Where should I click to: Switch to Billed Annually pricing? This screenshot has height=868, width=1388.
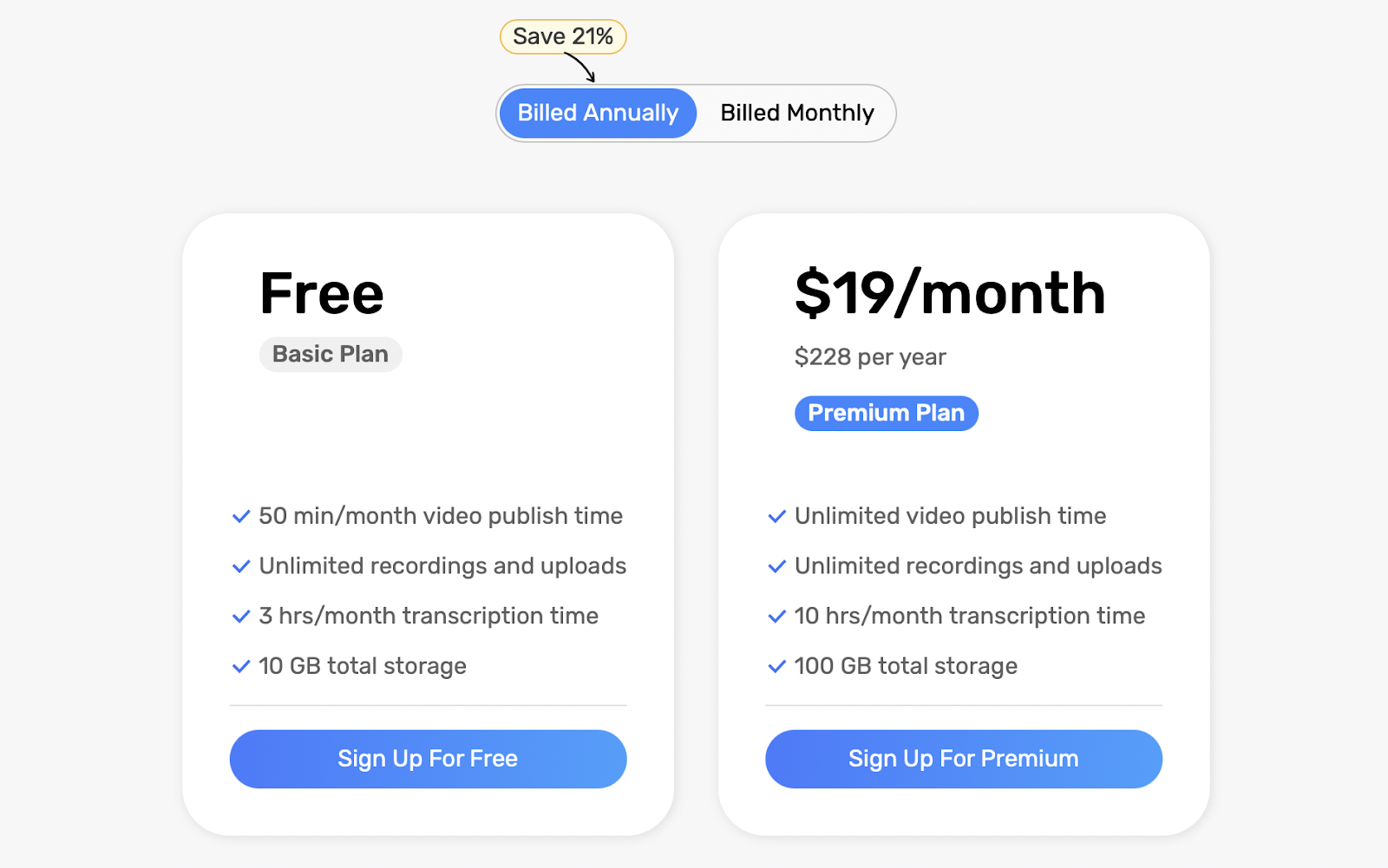(598, 114)
